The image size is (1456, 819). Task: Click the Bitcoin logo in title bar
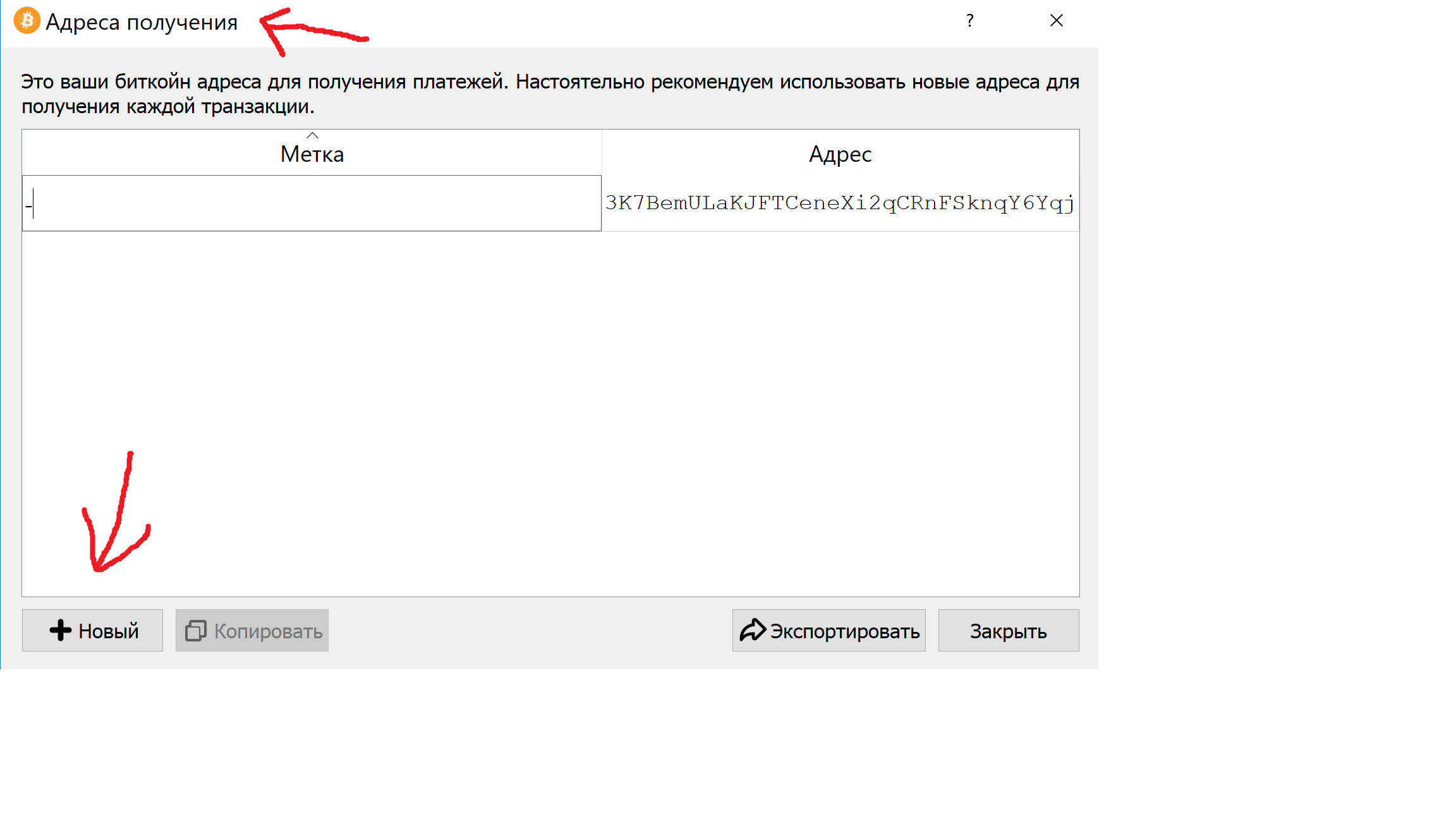27,21
